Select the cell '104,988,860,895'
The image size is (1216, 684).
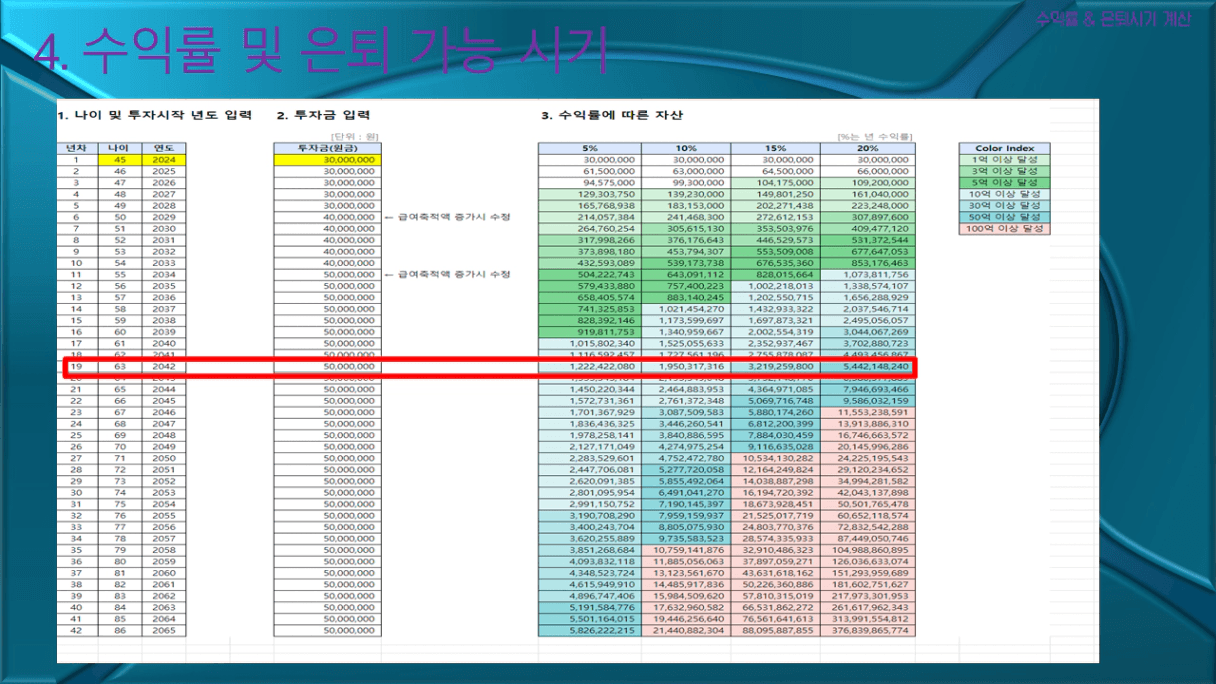pyautogui.click(x=866, y=550)
